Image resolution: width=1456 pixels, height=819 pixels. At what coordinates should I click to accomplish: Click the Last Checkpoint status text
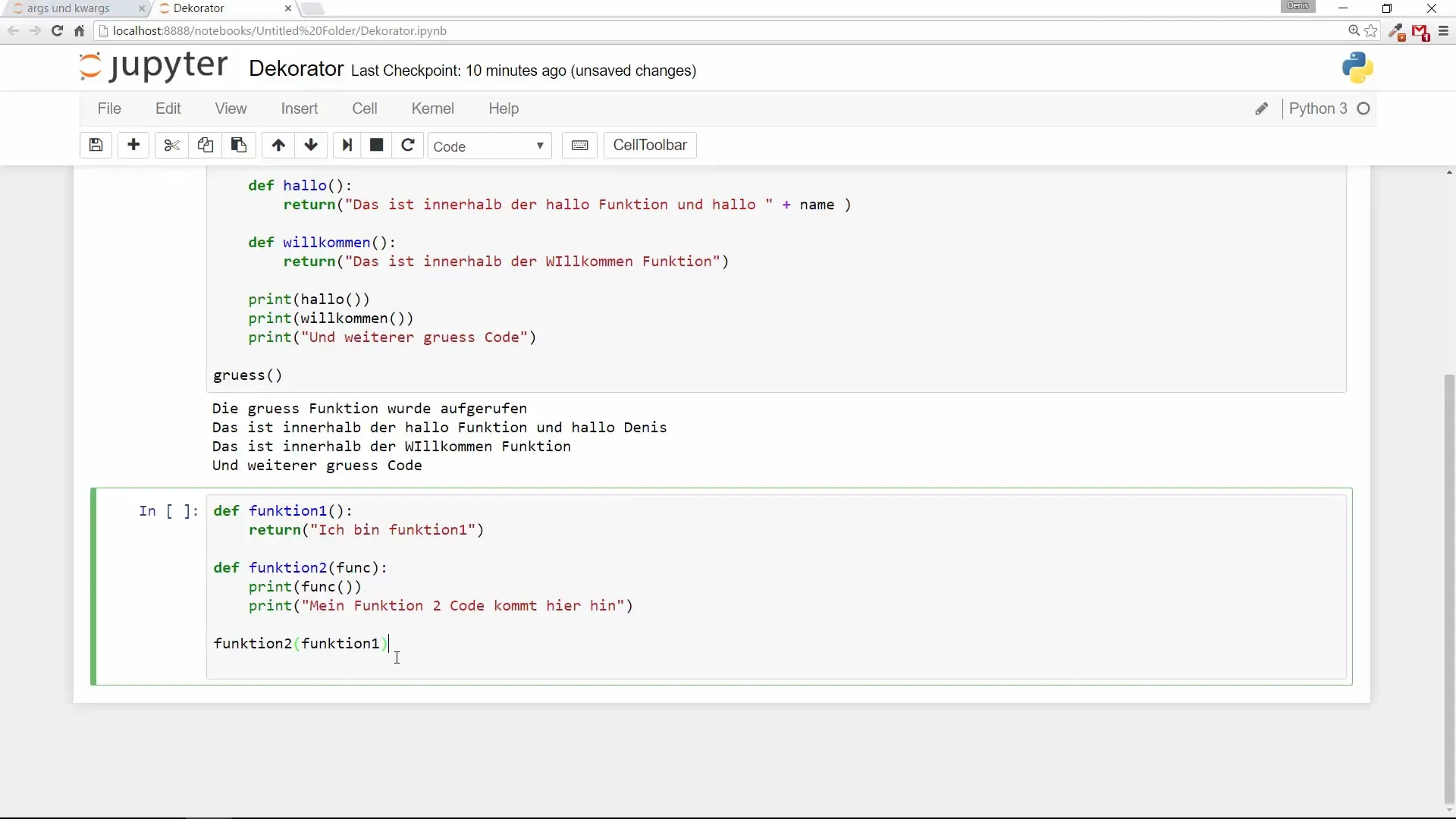[524, 71]
